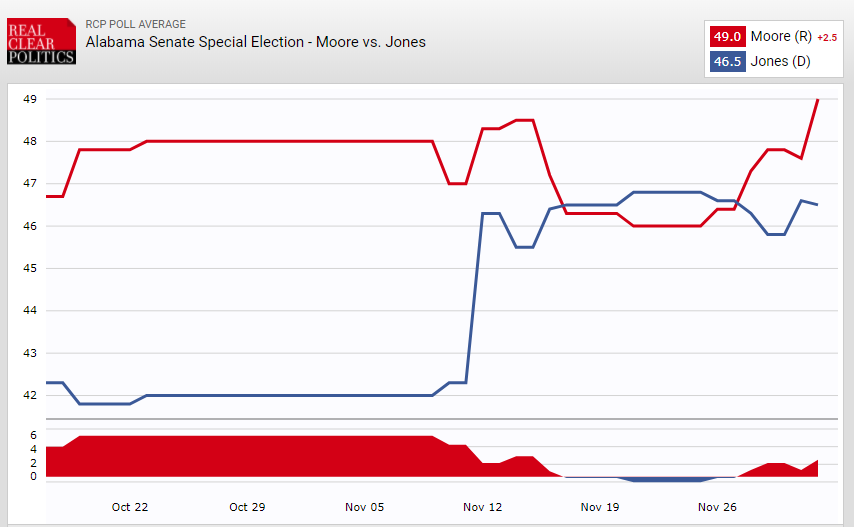Click the Nov 05 date label
This screenshot has width=854, height=527.
pyautogui.click(x=364, y=507)
